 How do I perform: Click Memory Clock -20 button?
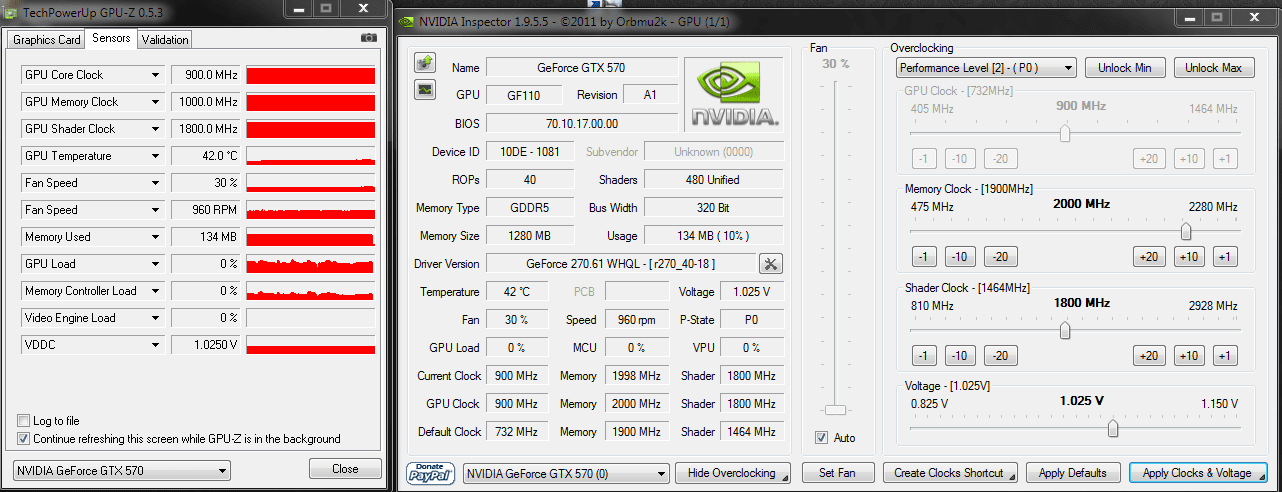(999, 257)
